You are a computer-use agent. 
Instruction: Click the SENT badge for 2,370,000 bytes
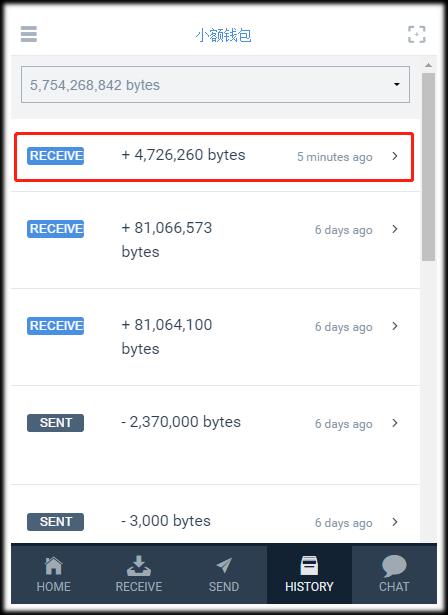click(55, 423)
